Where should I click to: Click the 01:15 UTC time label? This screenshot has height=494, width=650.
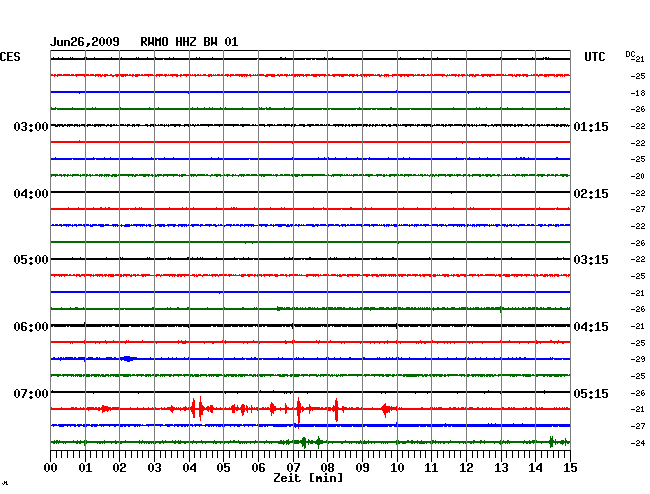coord(591,126)
